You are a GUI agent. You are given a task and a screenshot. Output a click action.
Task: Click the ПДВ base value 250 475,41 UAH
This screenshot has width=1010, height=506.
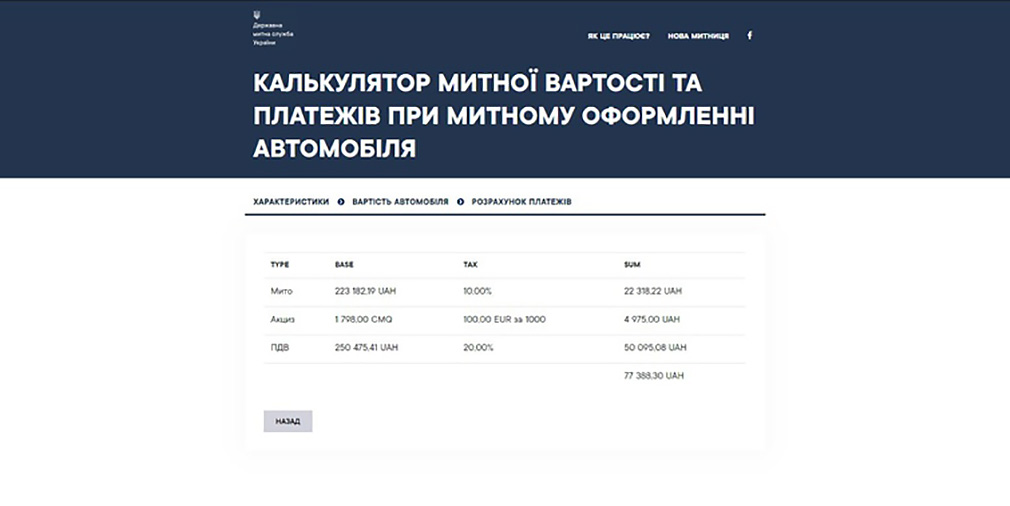366,347
